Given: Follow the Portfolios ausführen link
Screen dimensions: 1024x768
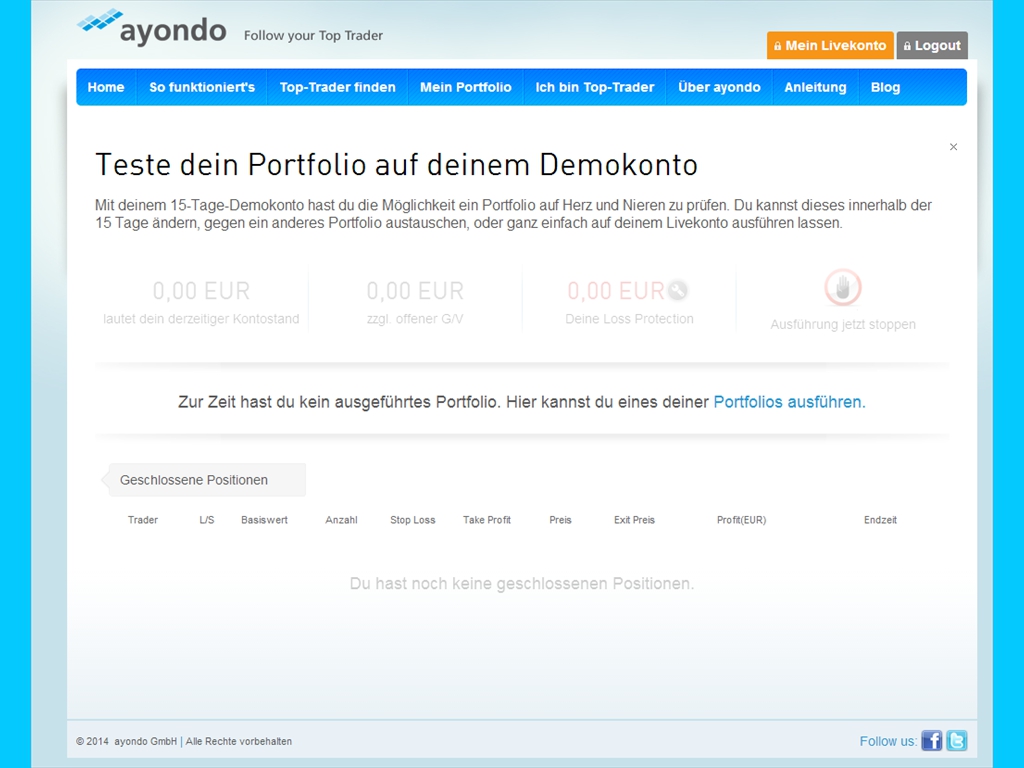Looking at the screenshot, I should [788, 402].
